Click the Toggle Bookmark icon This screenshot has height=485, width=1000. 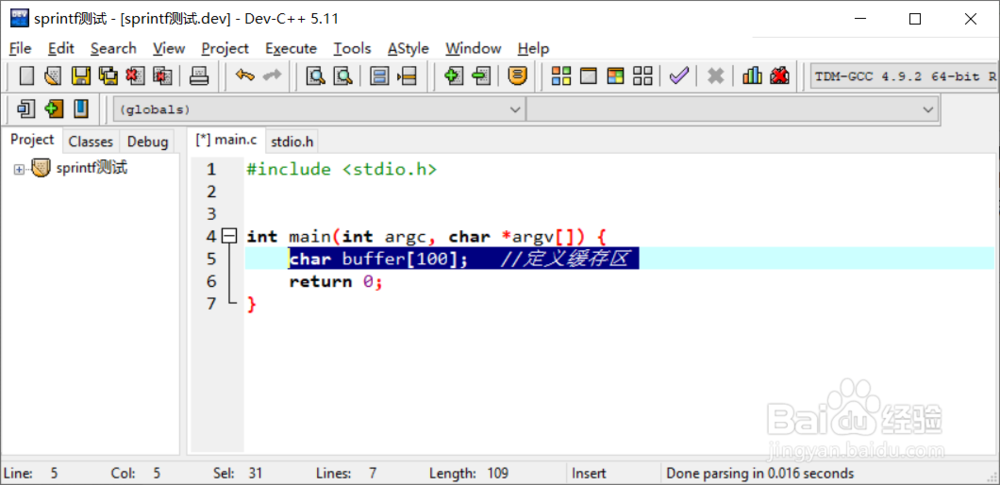(x=54, y=109)
